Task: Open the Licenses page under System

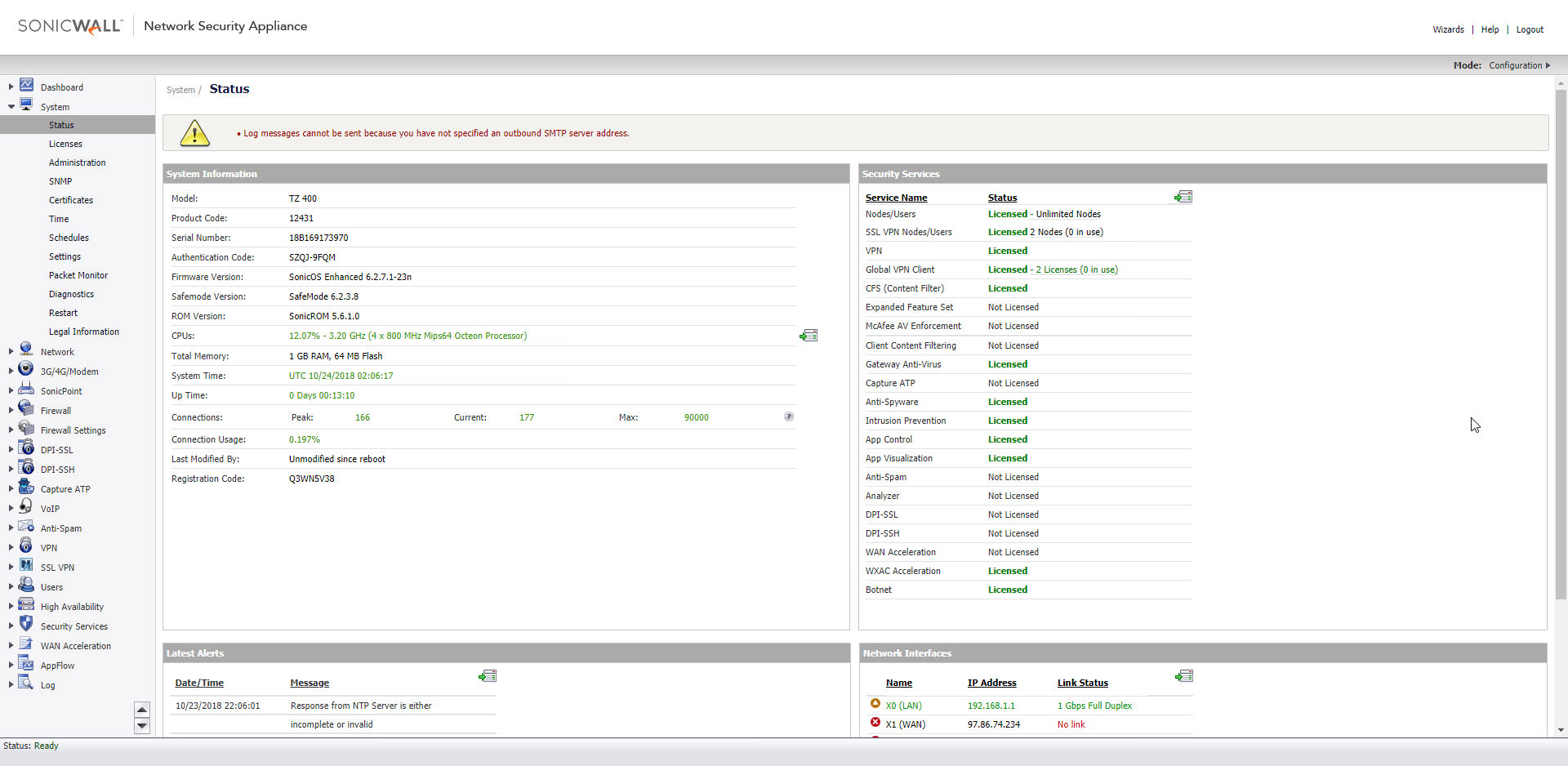Action: tap(65, 144)
